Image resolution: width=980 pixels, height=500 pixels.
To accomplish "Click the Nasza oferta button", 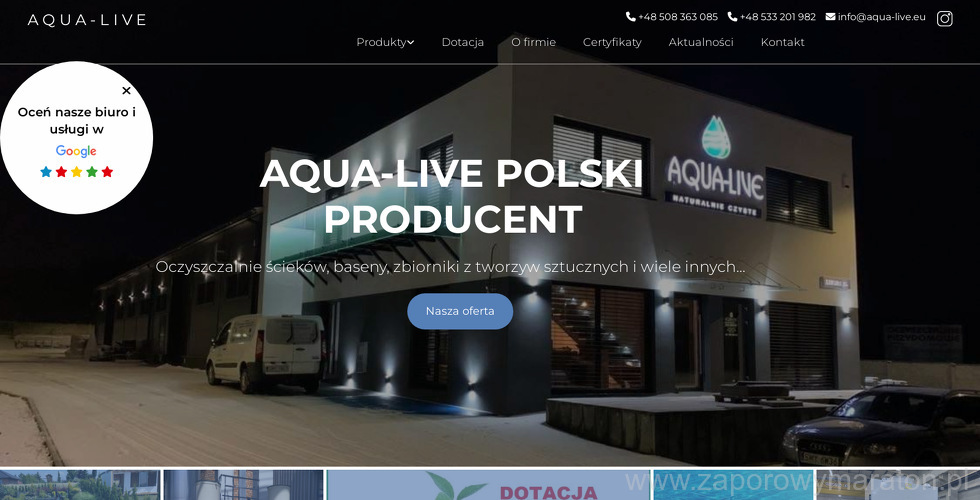I will click(460, 311).
